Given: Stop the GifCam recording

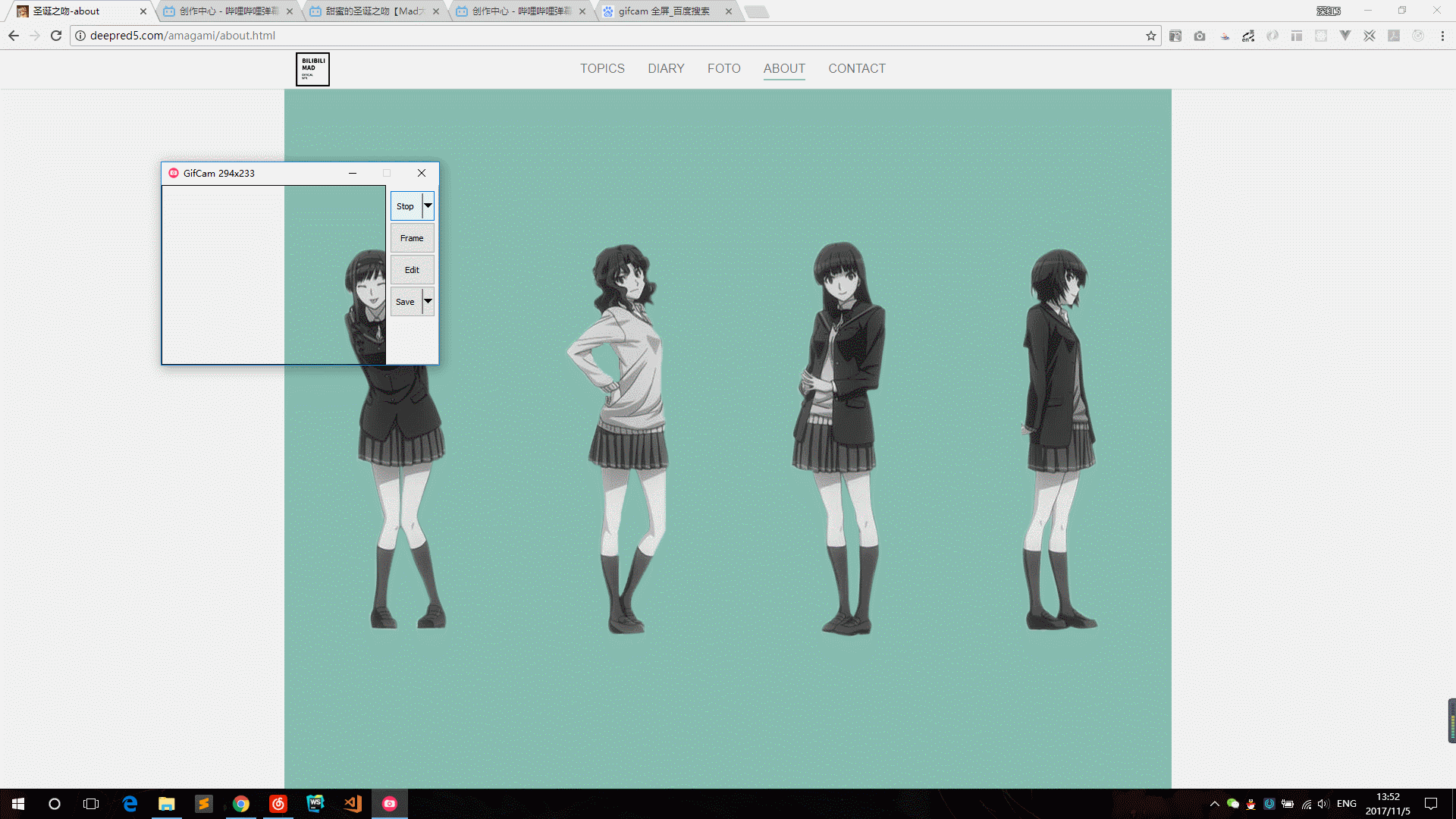Looking at the screenshot, I should 406,206.
